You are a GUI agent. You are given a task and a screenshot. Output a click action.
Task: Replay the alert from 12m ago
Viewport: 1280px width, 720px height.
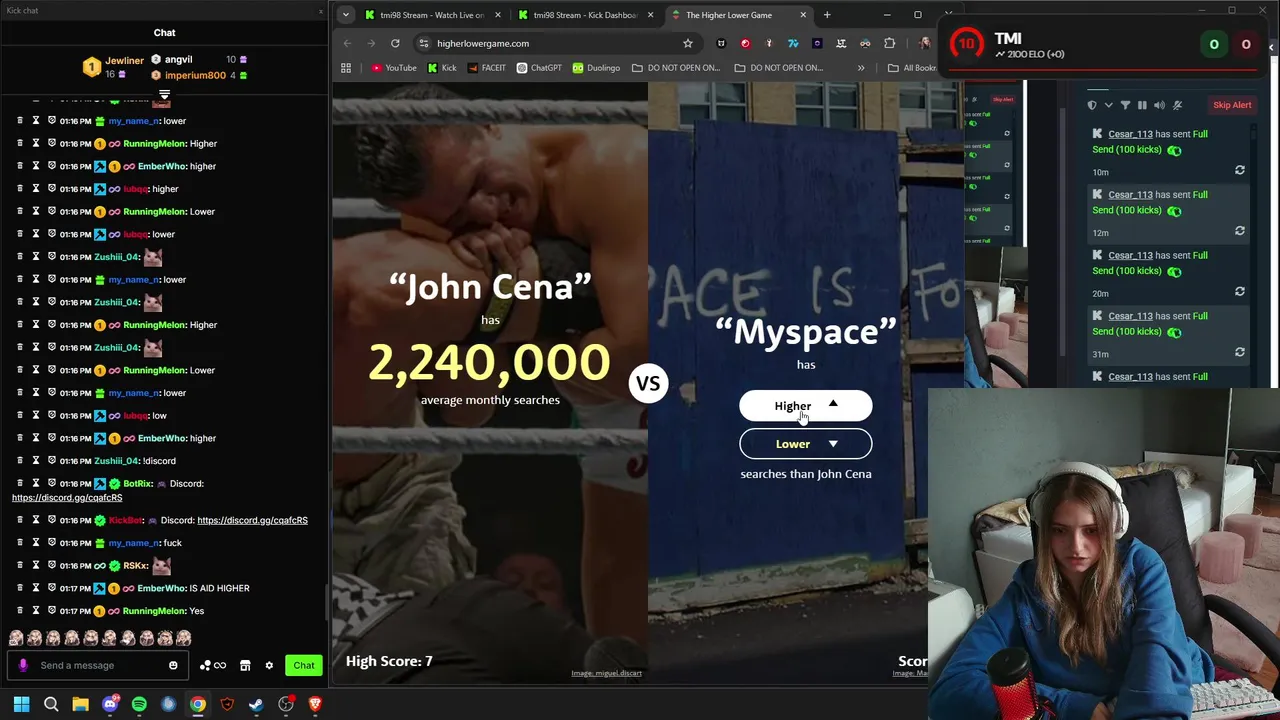coord(1240,231)
